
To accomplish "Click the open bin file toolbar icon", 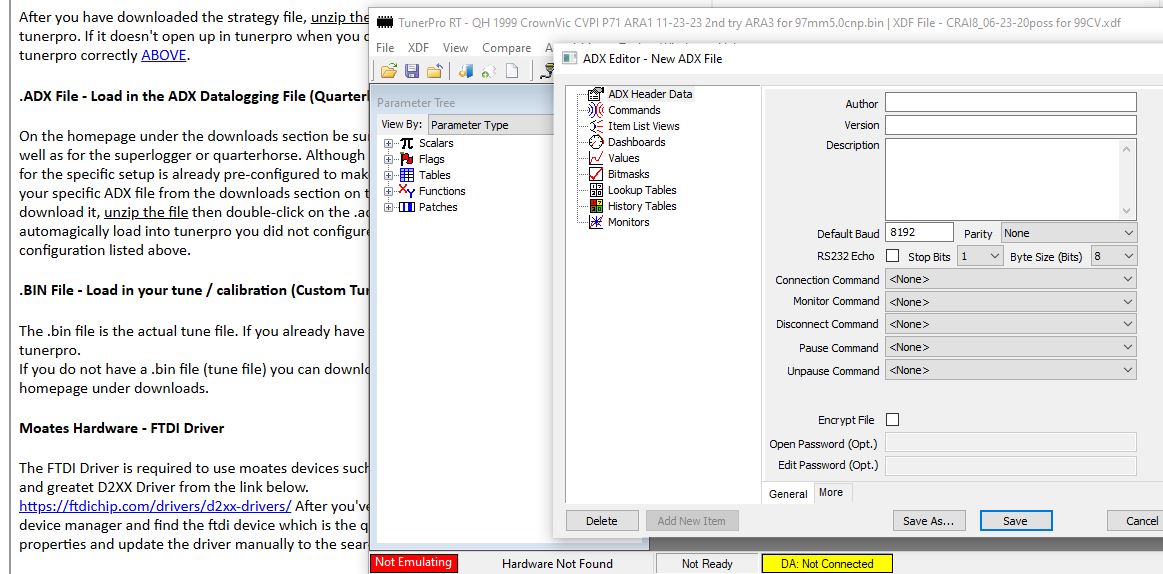I will click(389, 71).
